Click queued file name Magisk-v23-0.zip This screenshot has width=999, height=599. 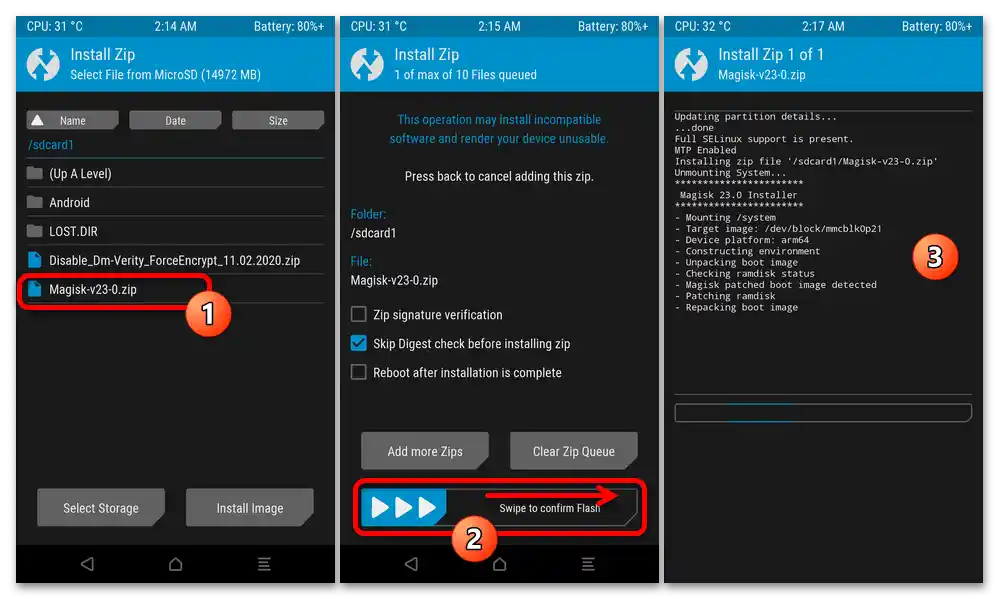click(x=394, y=280)
